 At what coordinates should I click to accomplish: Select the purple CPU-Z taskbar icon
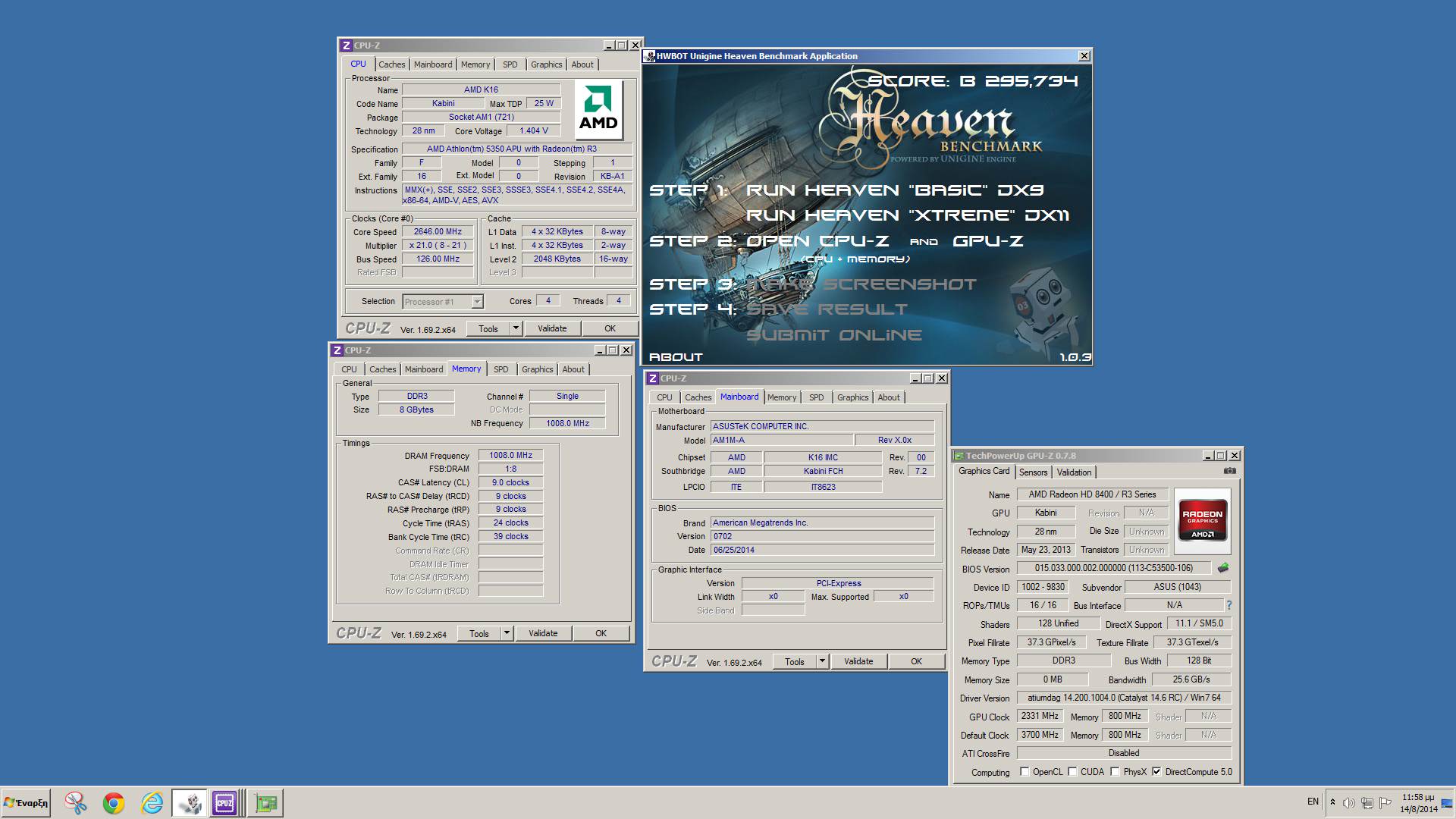(x=225, y=803)
